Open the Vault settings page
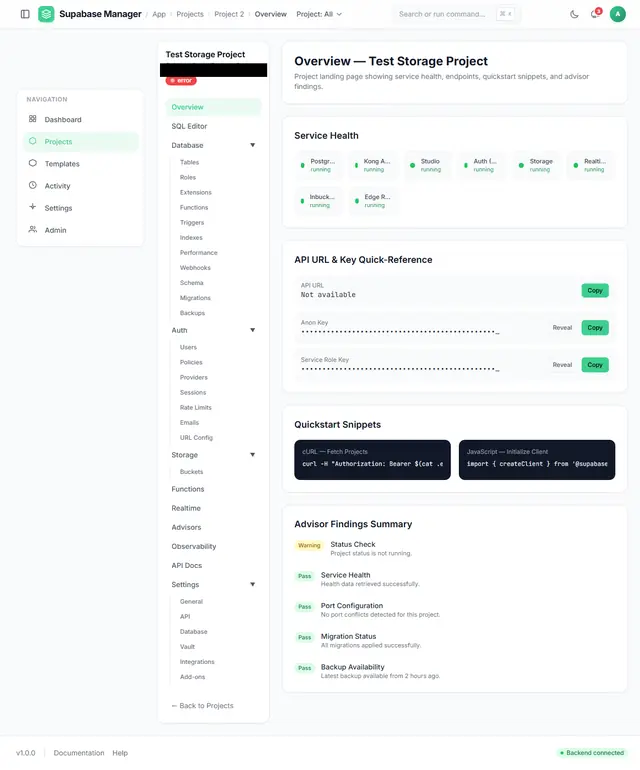This screenshot has width=640, height=770. pos(187,647)
